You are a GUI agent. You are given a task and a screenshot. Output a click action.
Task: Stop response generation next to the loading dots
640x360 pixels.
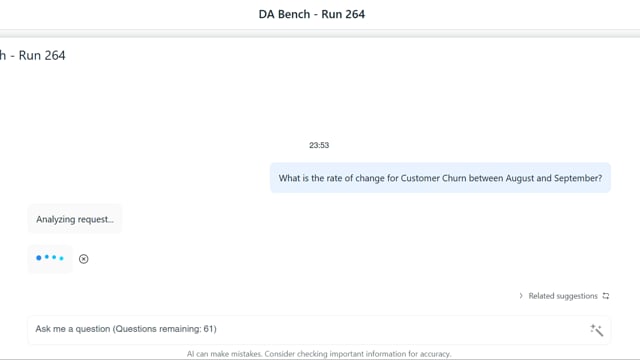tap(84, 259)
